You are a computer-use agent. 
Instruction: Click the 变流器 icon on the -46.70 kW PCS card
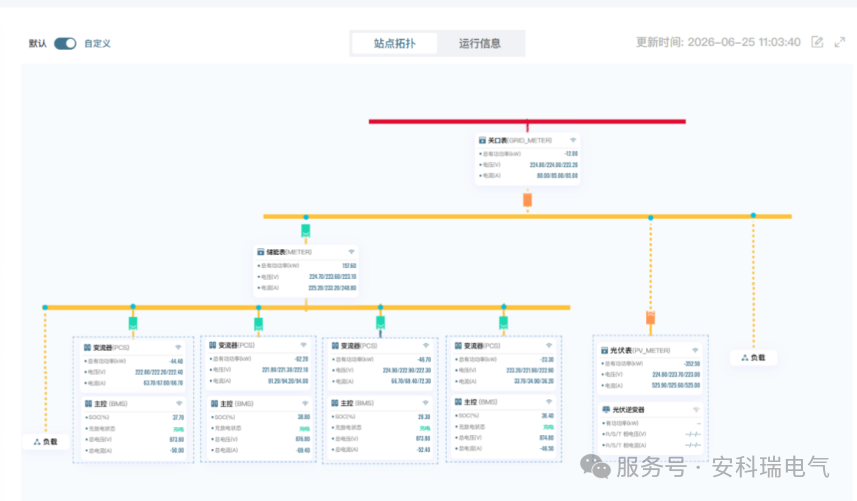[335, 346]
